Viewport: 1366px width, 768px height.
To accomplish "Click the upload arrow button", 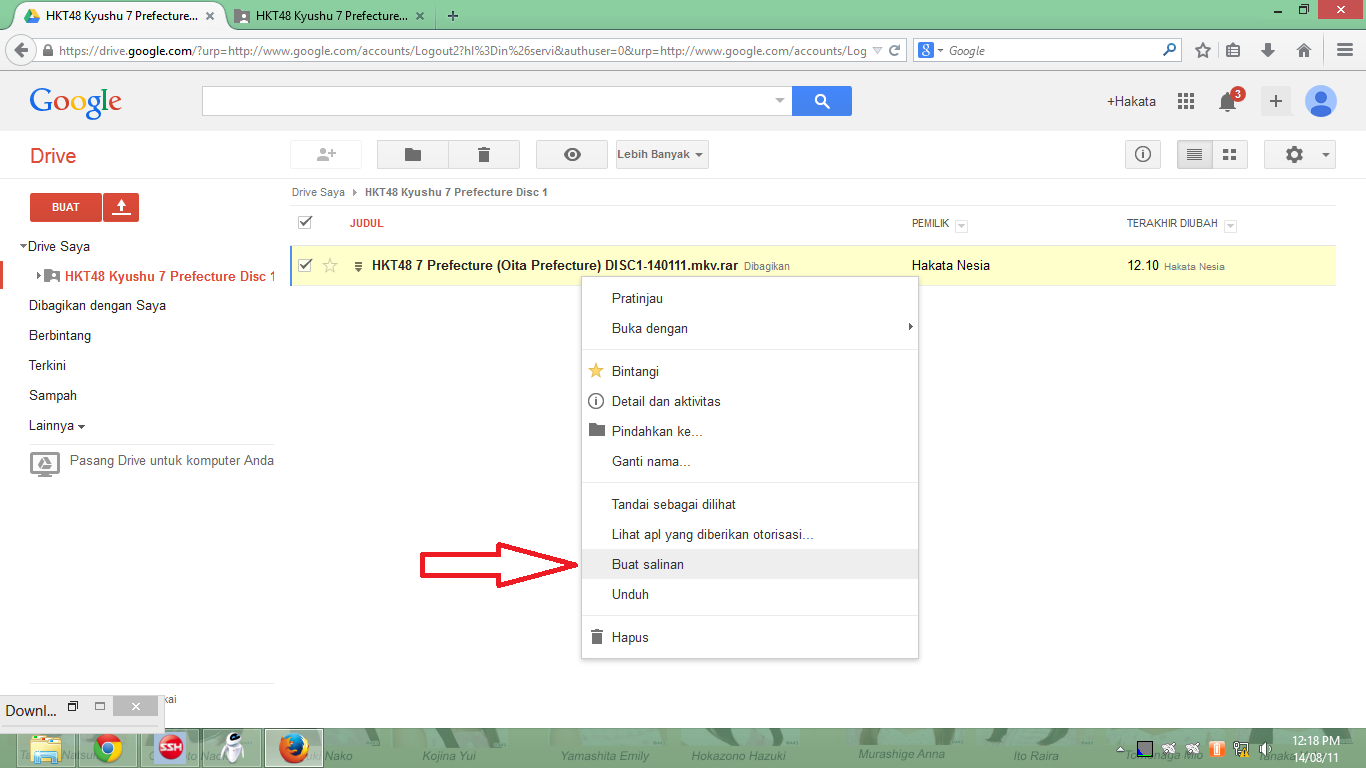I will coord(121,207).
